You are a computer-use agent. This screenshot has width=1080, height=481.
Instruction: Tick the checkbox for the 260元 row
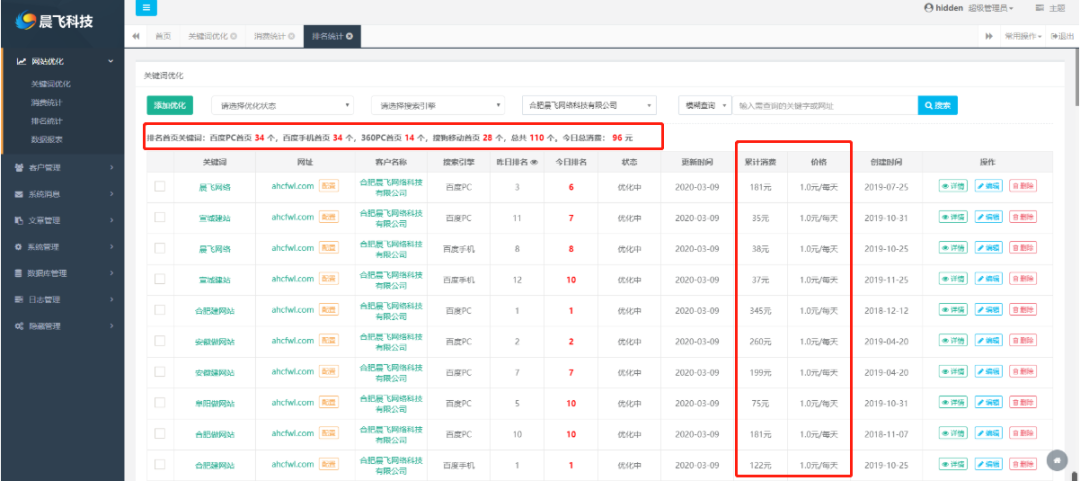point(160,341)
